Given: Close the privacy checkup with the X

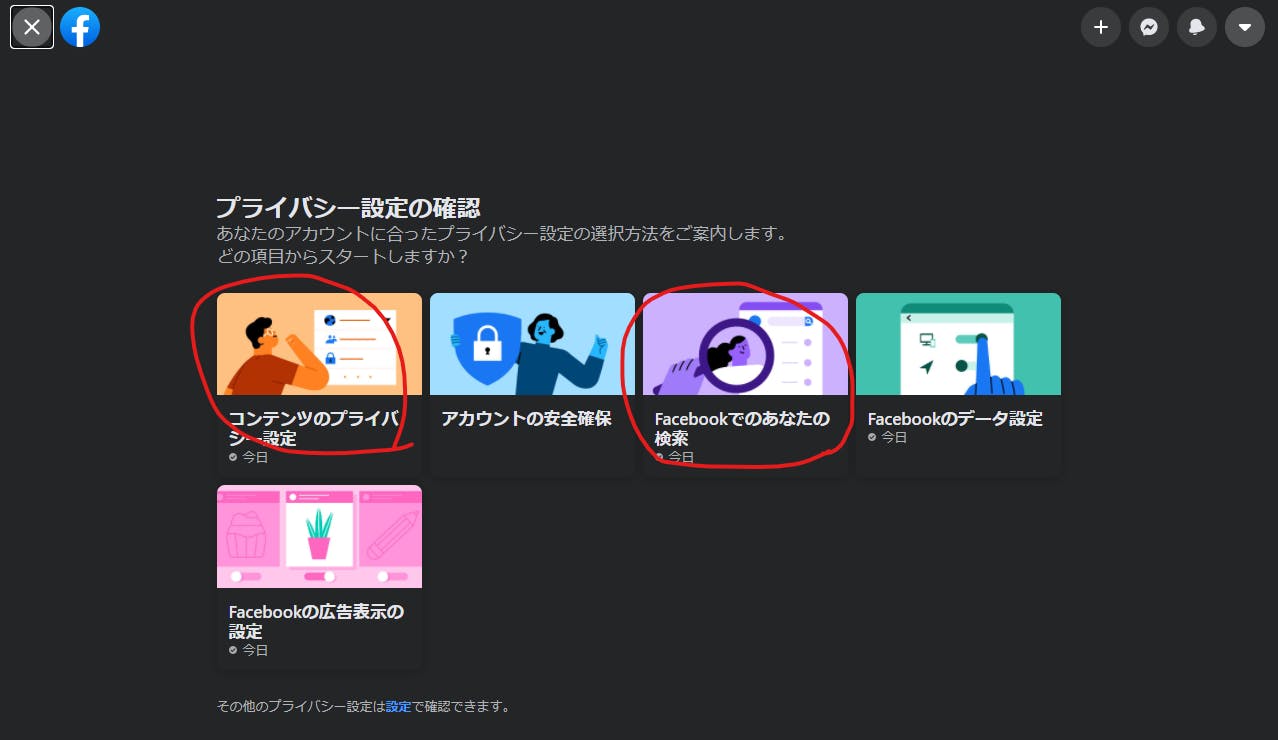Looking at the screenshot, I should click(31, 27).
